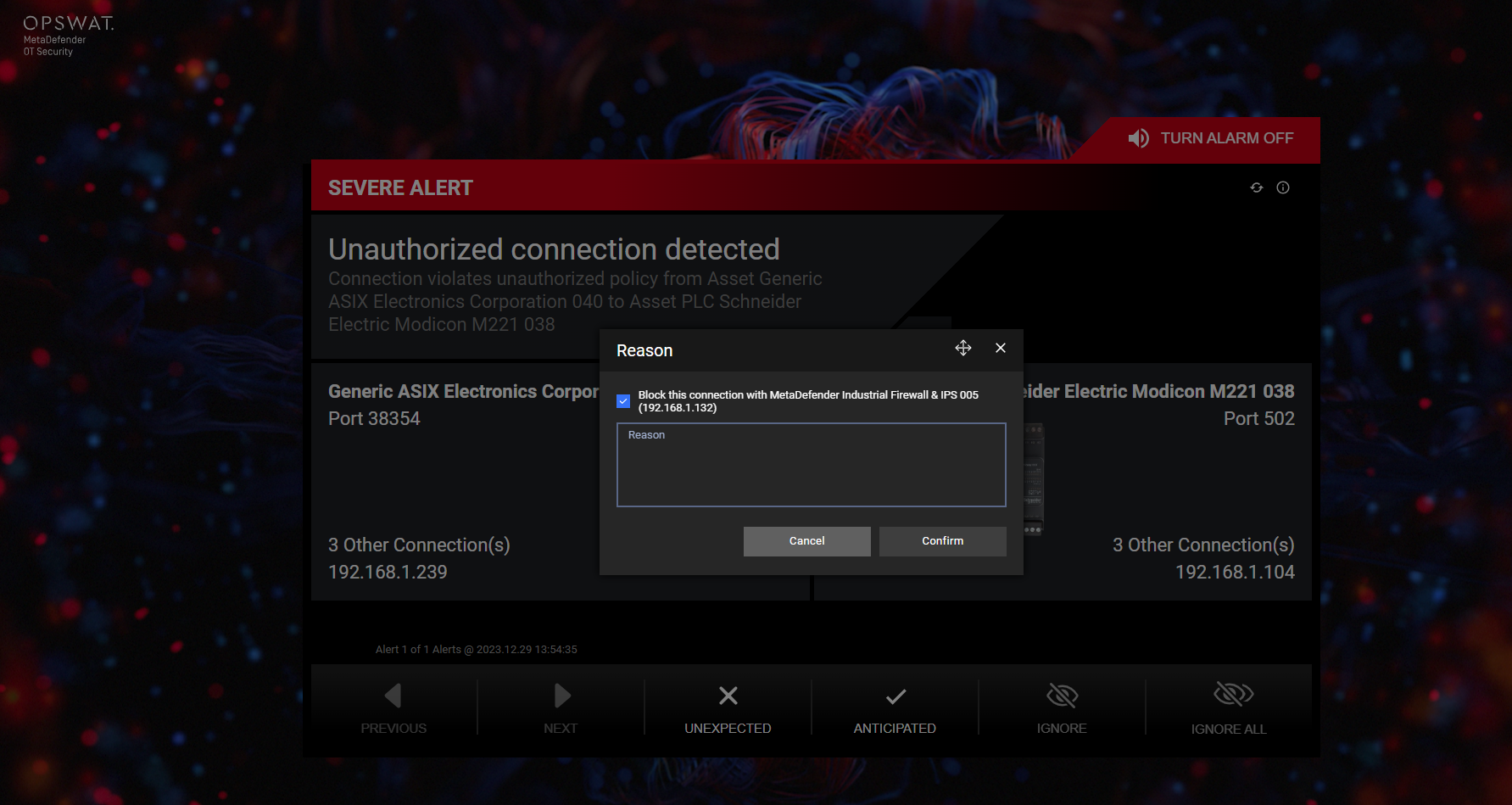
Task: Click the source IP 192.168.1.239
Action: coord(388,573)
